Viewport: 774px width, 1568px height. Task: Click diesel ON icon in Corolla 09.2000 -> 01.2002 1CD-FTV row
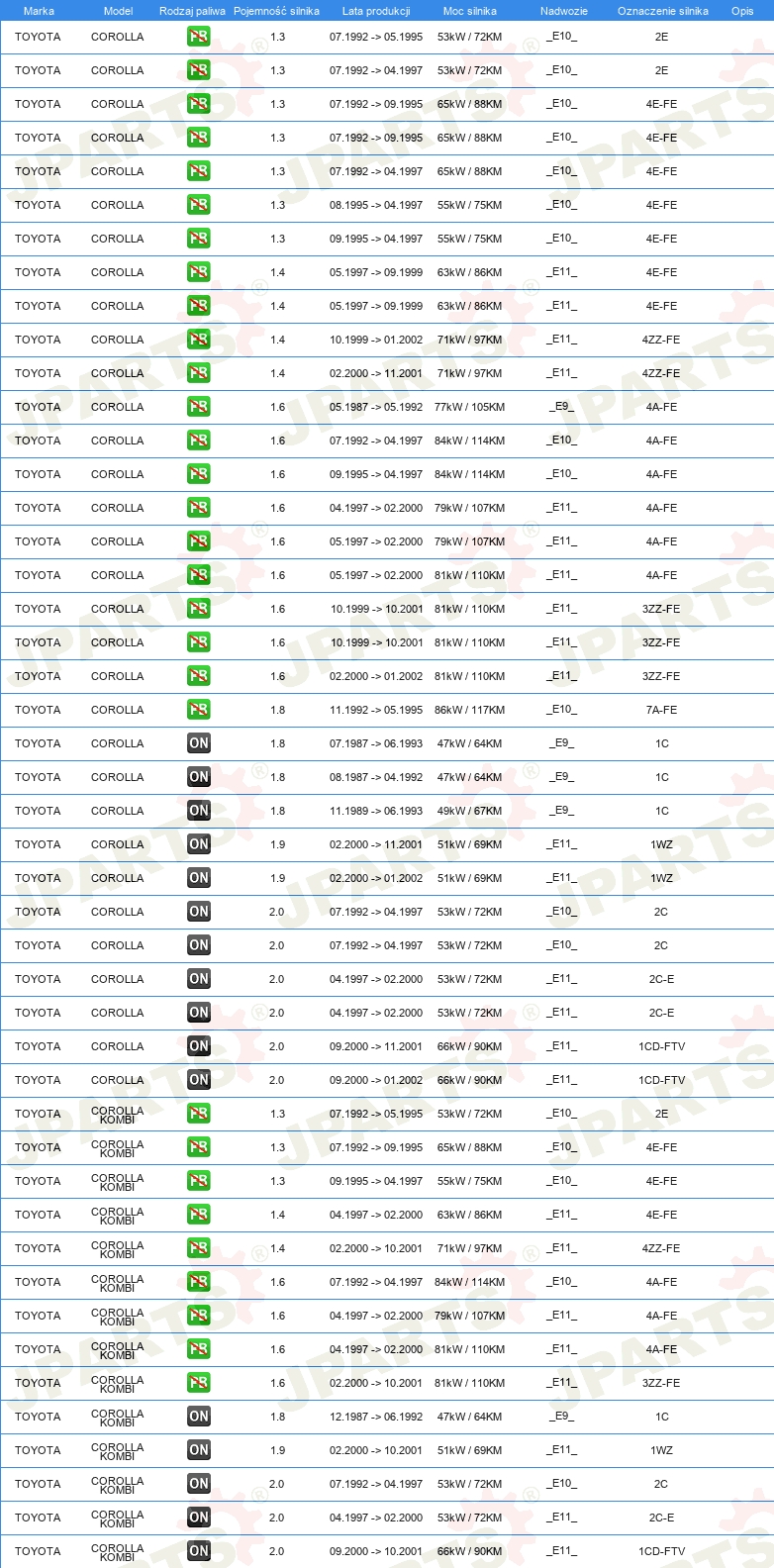coord(198,1080)
